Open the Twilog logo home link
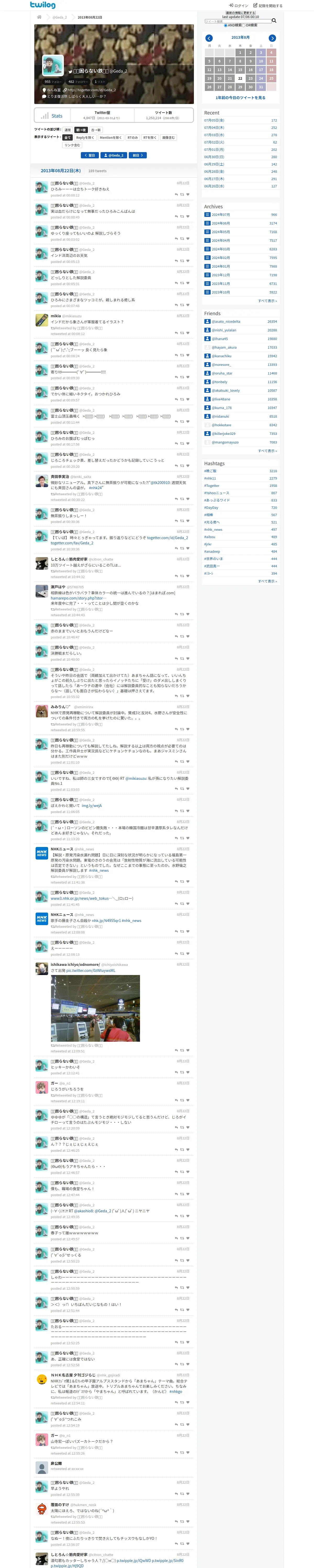Screen dimensions: 314x1568 coord(43,5)
